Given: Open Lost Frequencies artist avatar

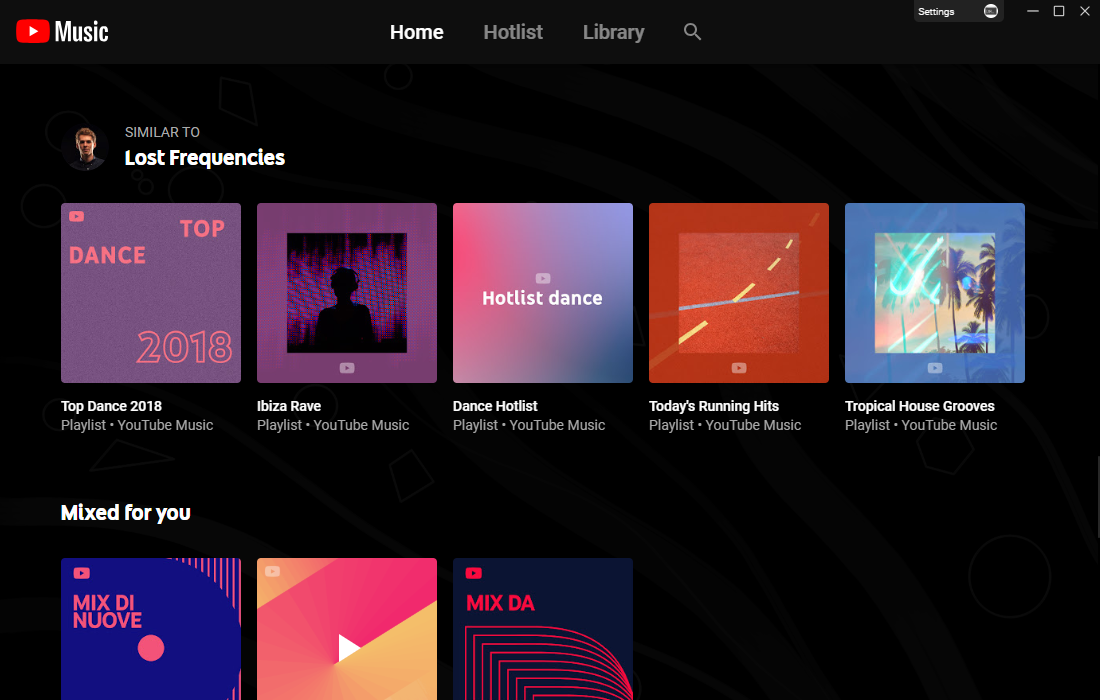Looking at the screenshot, I should pyautogui.click(x=85, y=148).
